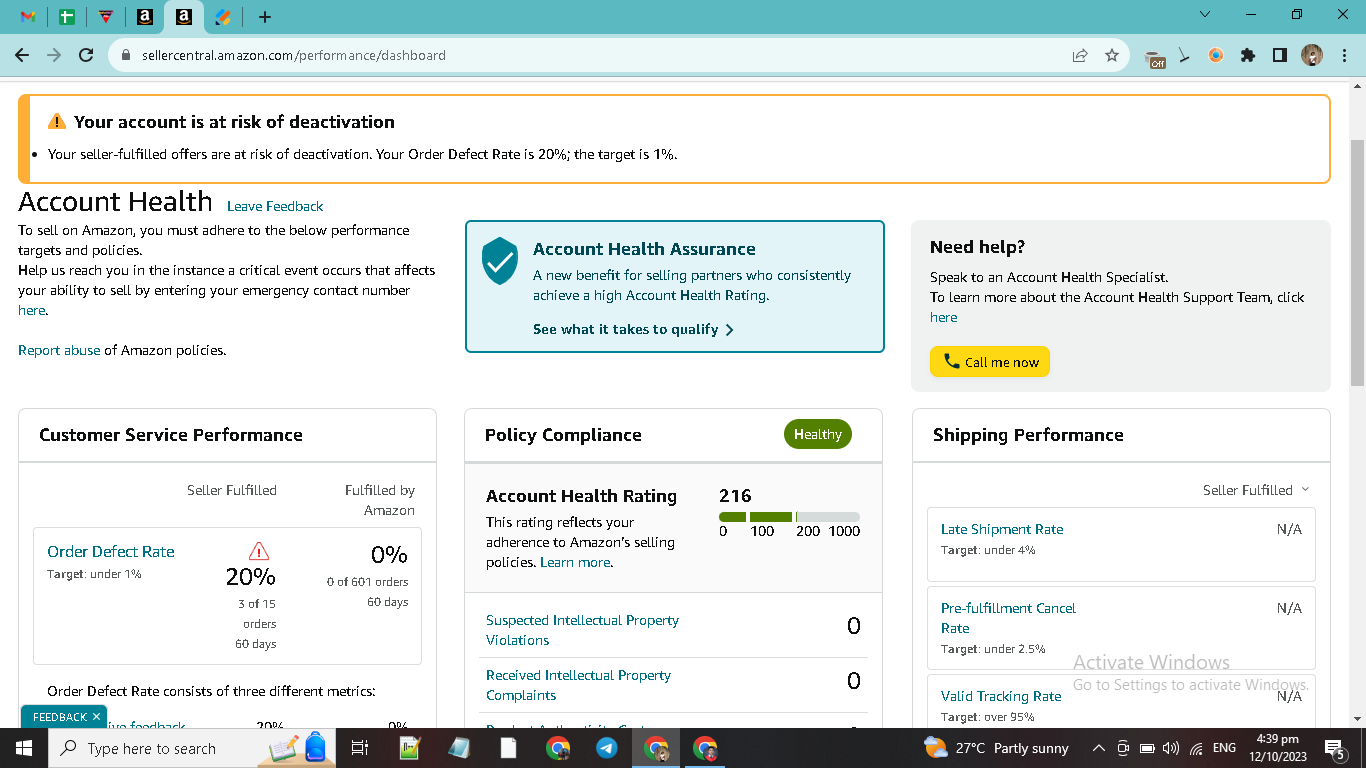The height and width of the screenshot is (768, 1366).
Task: Click the FEEDBACK tab label
Action: point(59,717)
